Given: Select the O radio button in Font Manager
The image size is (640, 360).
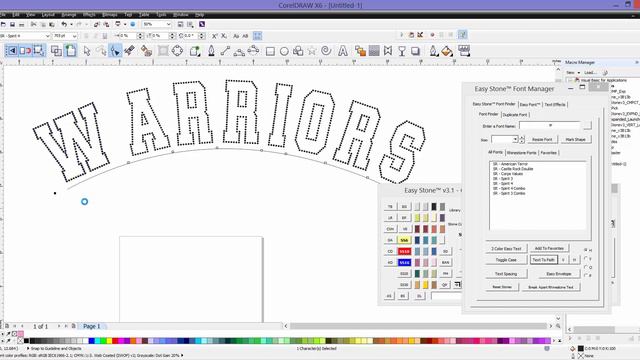Looking at the screenshot, I should [586, 267].
